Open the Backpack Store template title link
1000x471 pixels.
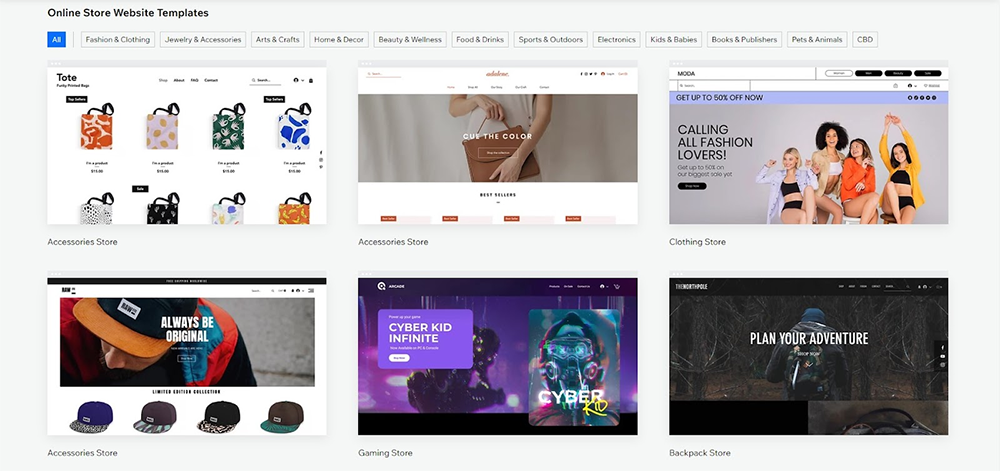699,453
